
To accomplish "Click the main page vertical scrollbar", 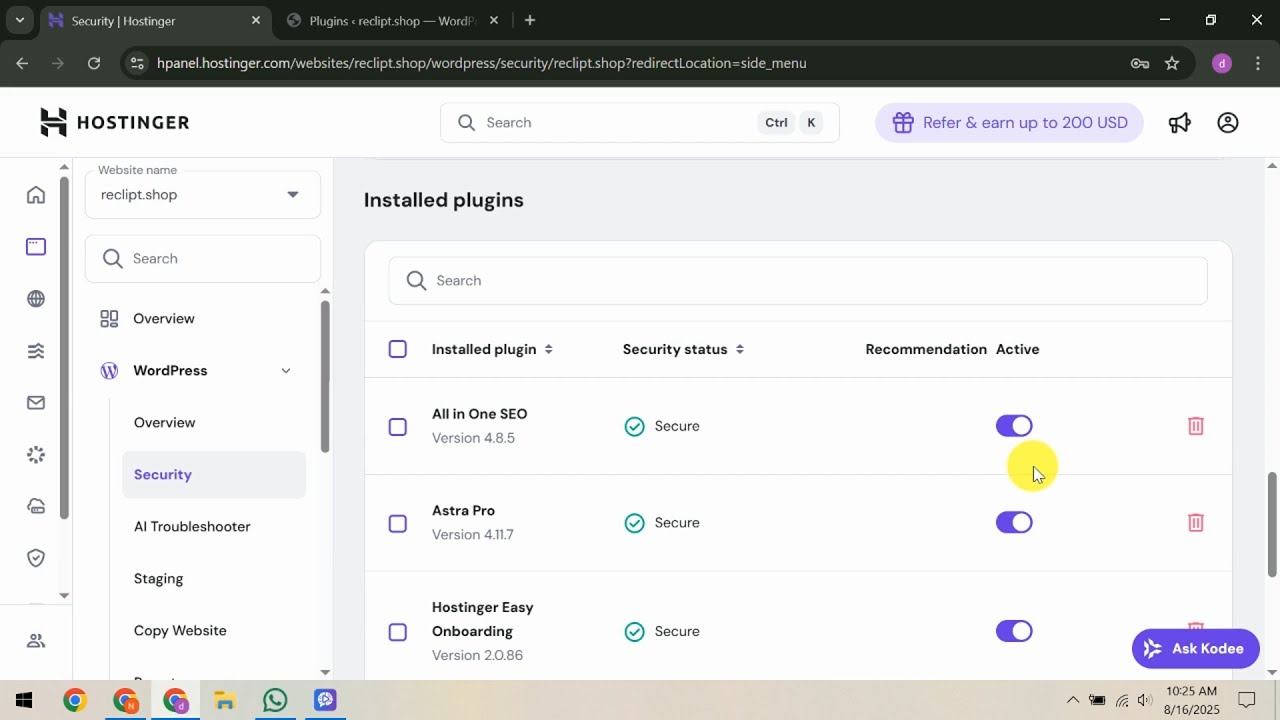I will point(1272,524).
